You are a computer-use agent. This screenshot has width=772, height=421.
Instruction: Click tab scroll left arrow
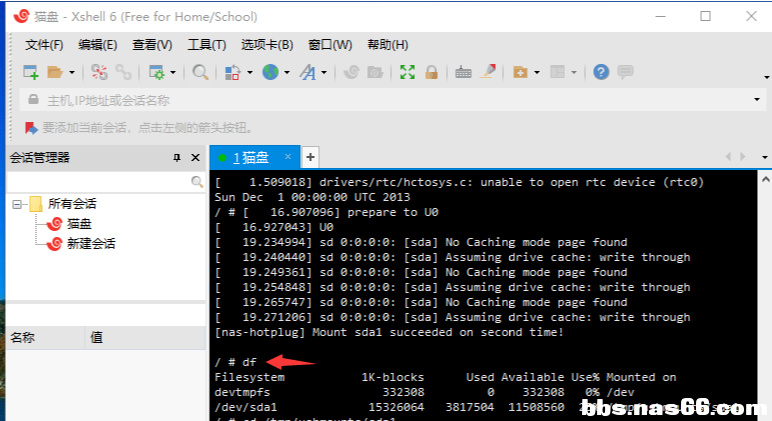tap(728, 157)
